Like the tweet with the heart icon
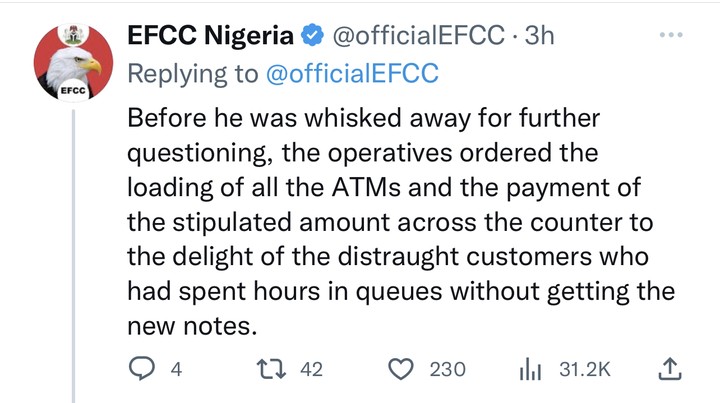The height and width of the screenshot is (403, 720). pyautogui.click(x=401, y=370)
